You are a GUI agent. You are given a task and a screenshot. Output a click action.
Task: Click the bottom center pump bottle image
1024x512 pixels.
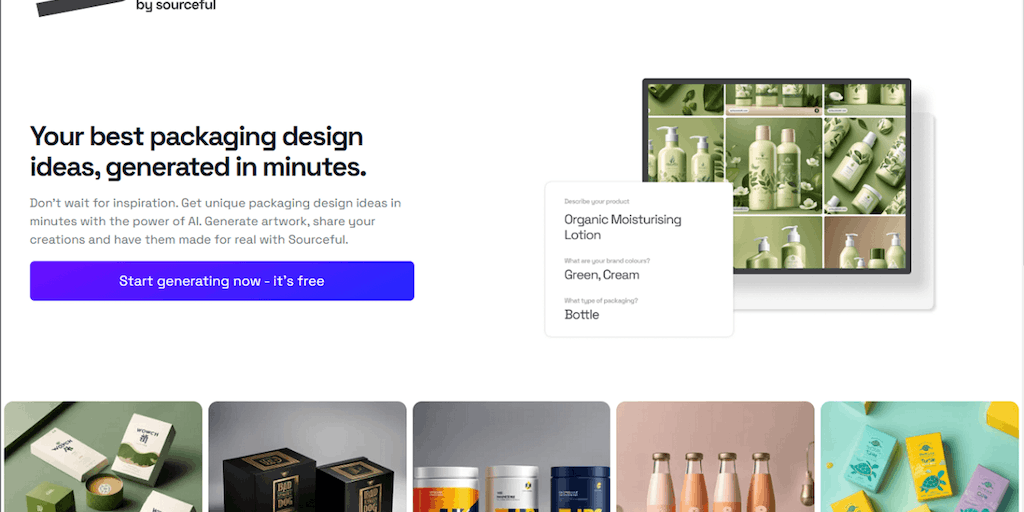pyautogui.click(x=778, y=242)
